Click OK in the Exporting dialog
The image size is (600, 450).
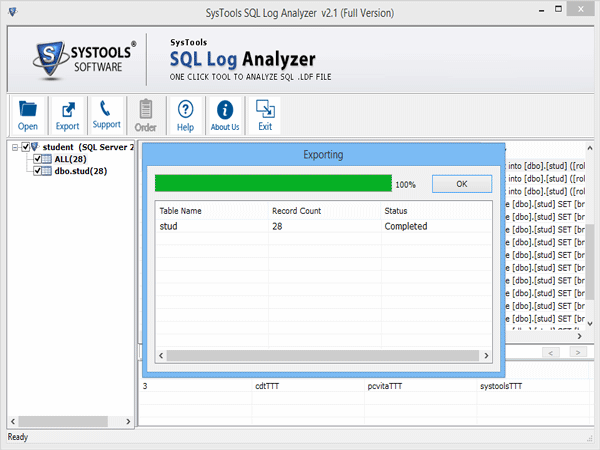point(462,184)
